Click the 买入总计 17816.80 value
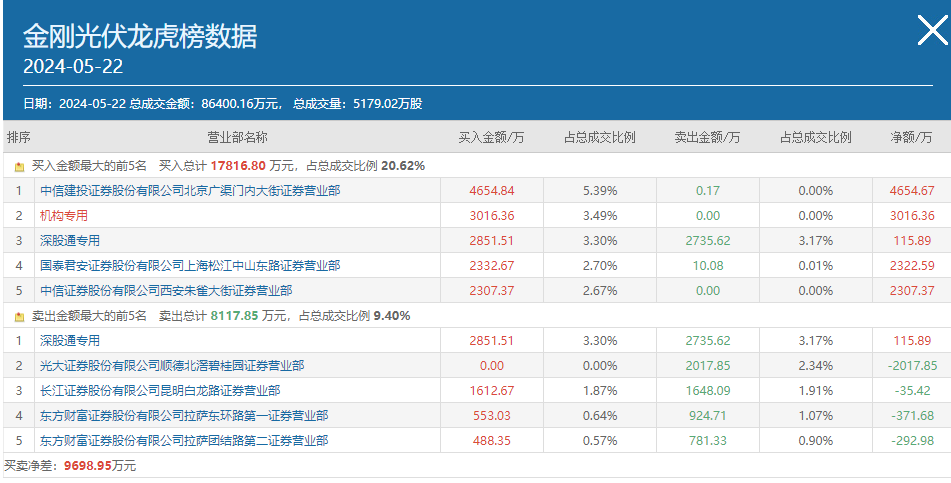The height and width of the screenshot is (483, 951). pos(238,166)
